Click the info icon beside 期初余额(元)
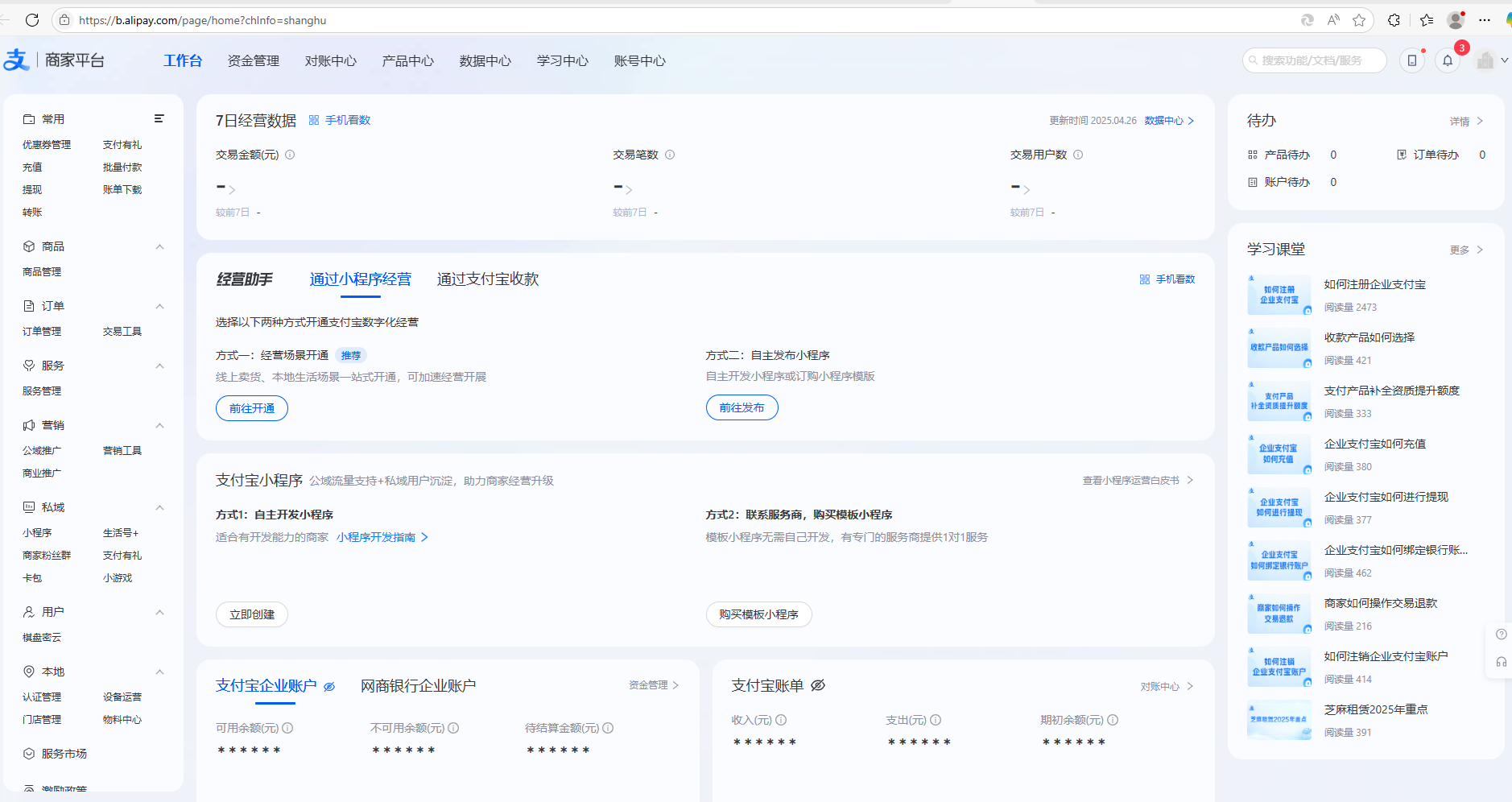Image resolution: width=1512 pixels, height=802 pixels. (x=1113, y=720)
